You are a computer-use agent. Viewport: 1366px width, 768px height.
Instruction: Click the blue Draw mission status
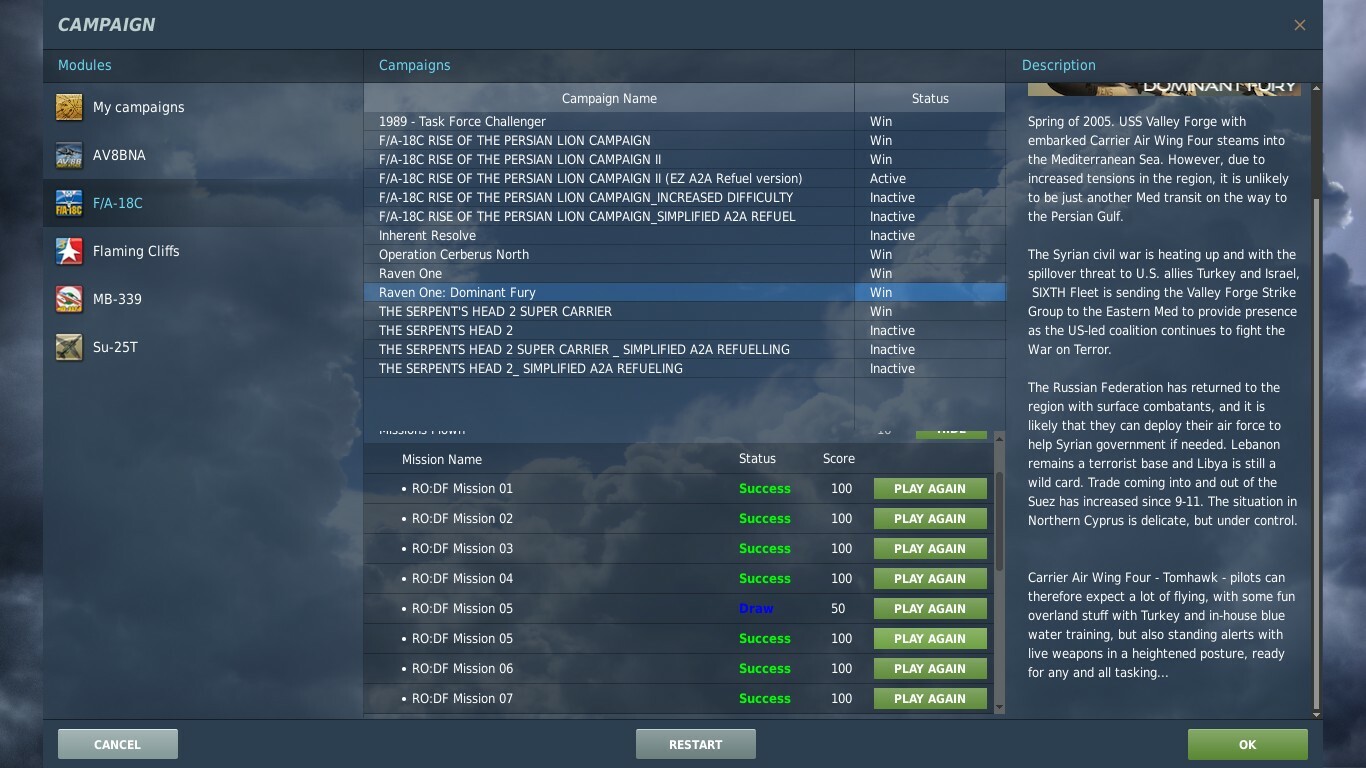[x=756, y=608]
